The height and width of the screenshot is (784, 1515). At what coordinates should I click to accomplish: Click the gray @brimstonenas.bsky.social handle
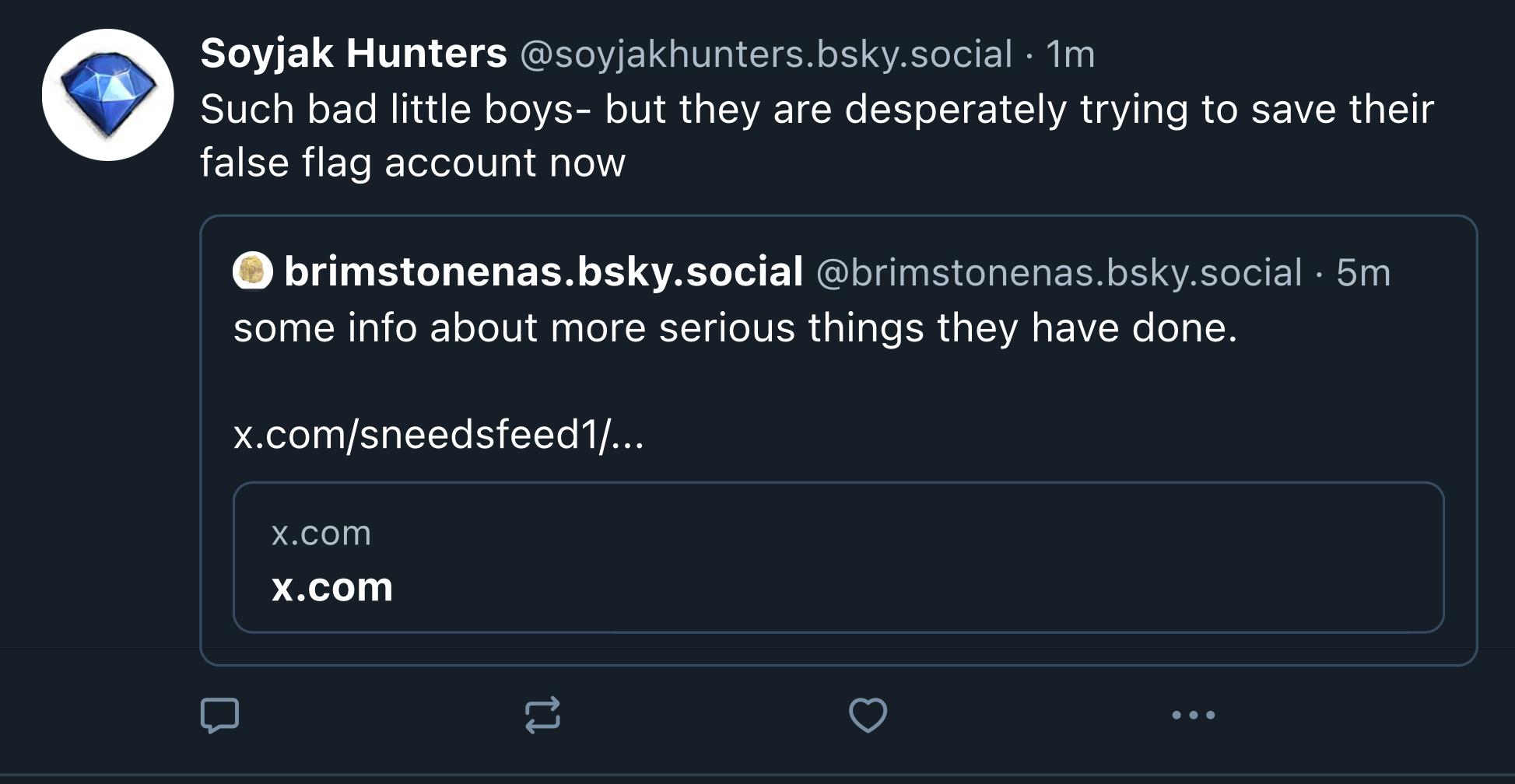(1058, 273)
